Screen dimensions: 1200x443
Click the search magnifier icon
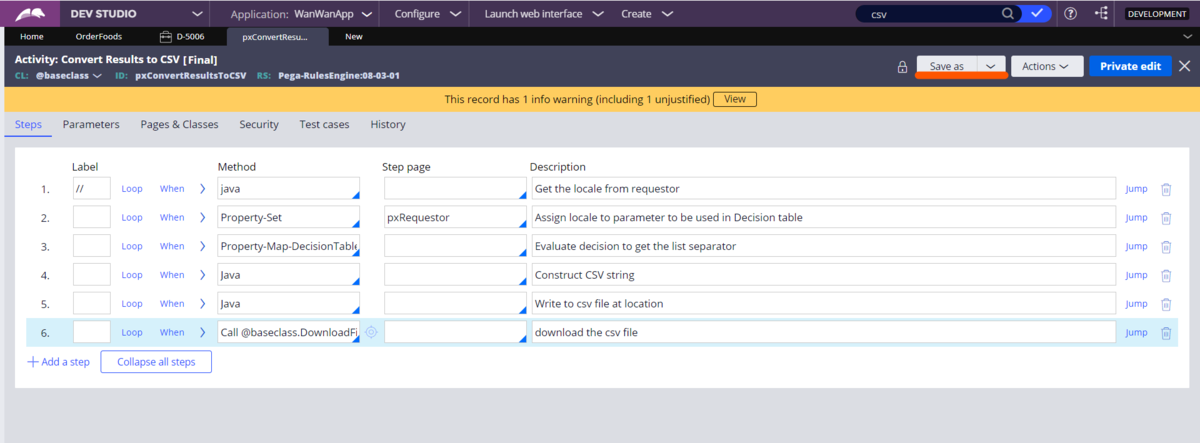pyautogui.click(x=1008, y=14)
